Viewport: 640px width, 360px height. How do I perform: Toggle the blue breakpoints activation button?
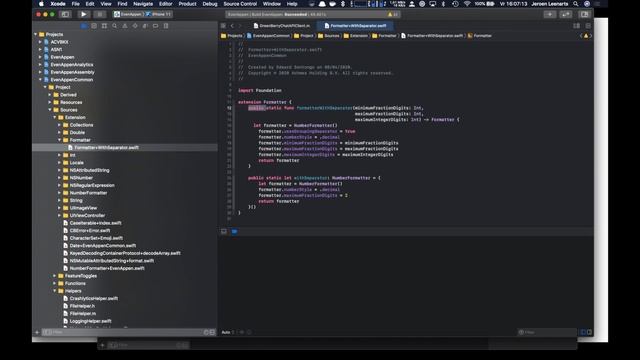coord(234,231)
